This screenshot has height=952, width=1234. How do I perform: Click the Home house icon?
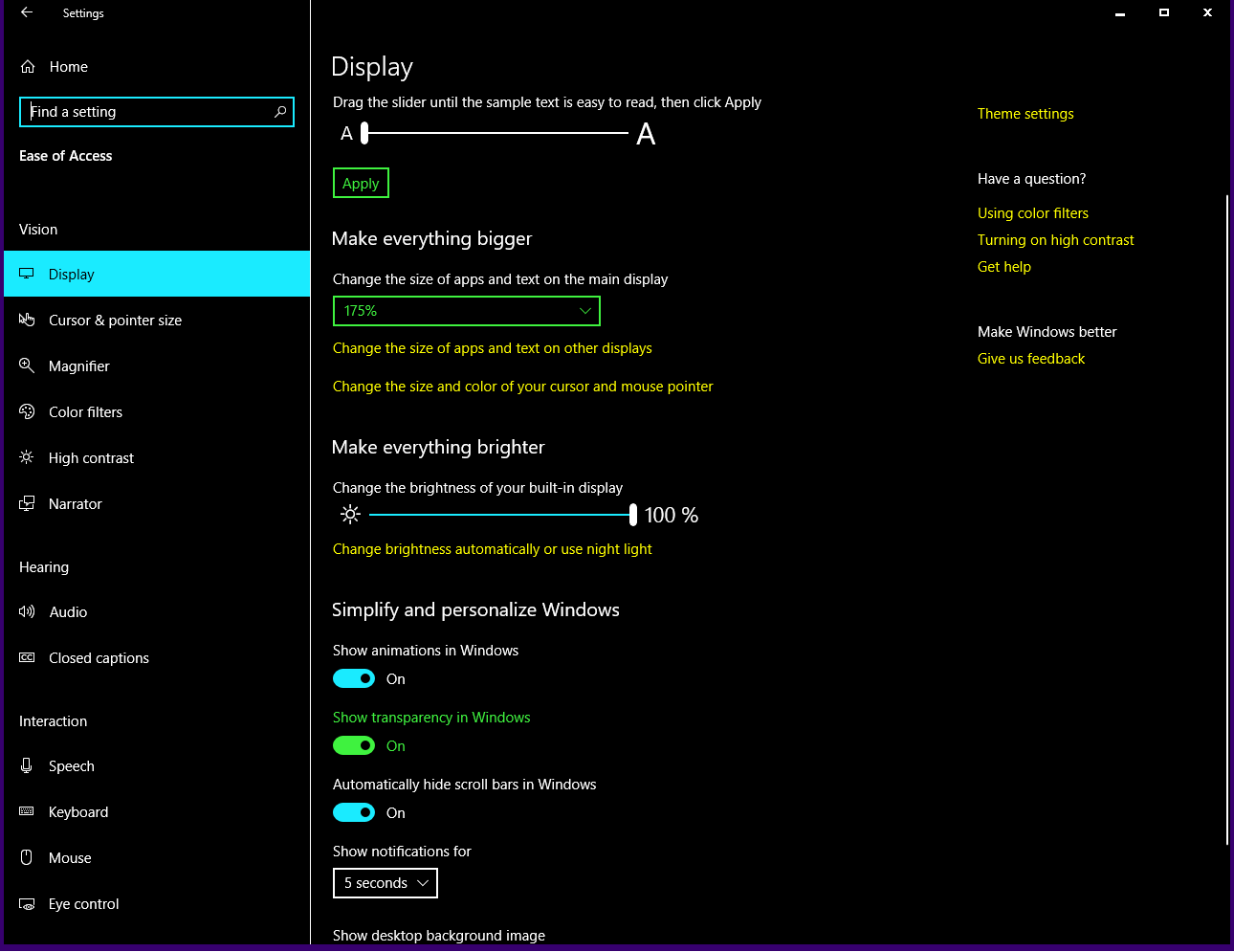coord(28,67)
